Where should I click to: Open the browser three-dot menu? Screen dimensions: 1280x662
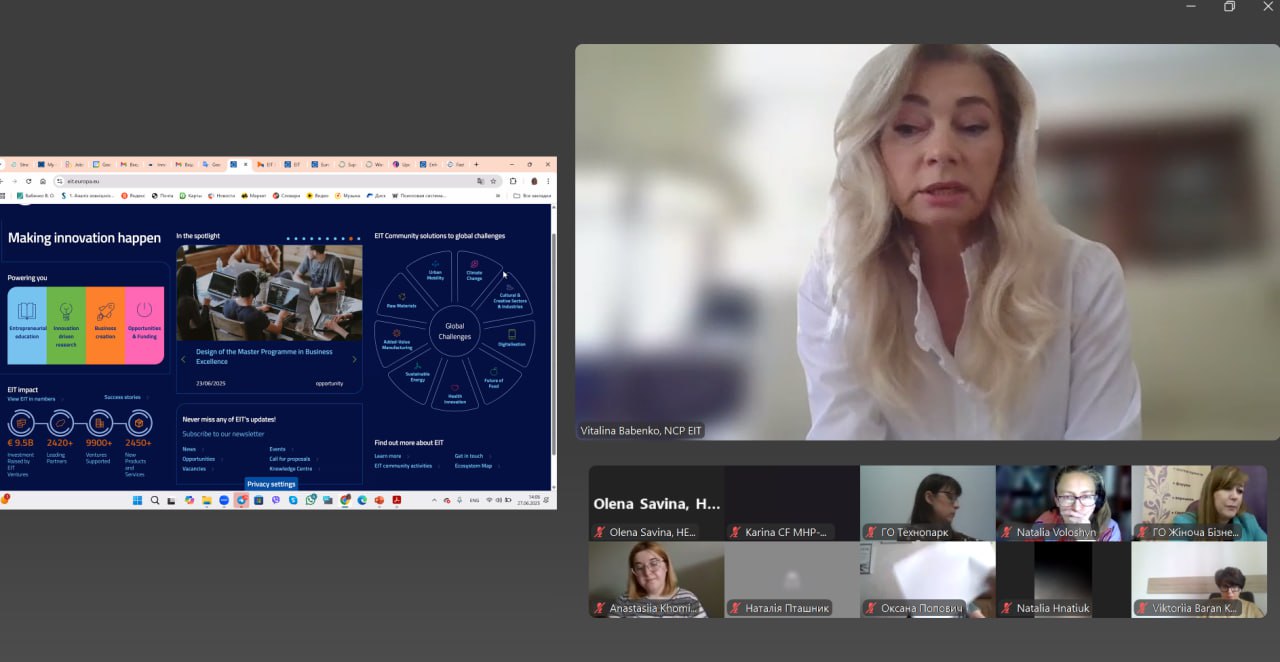coord(548,181)
